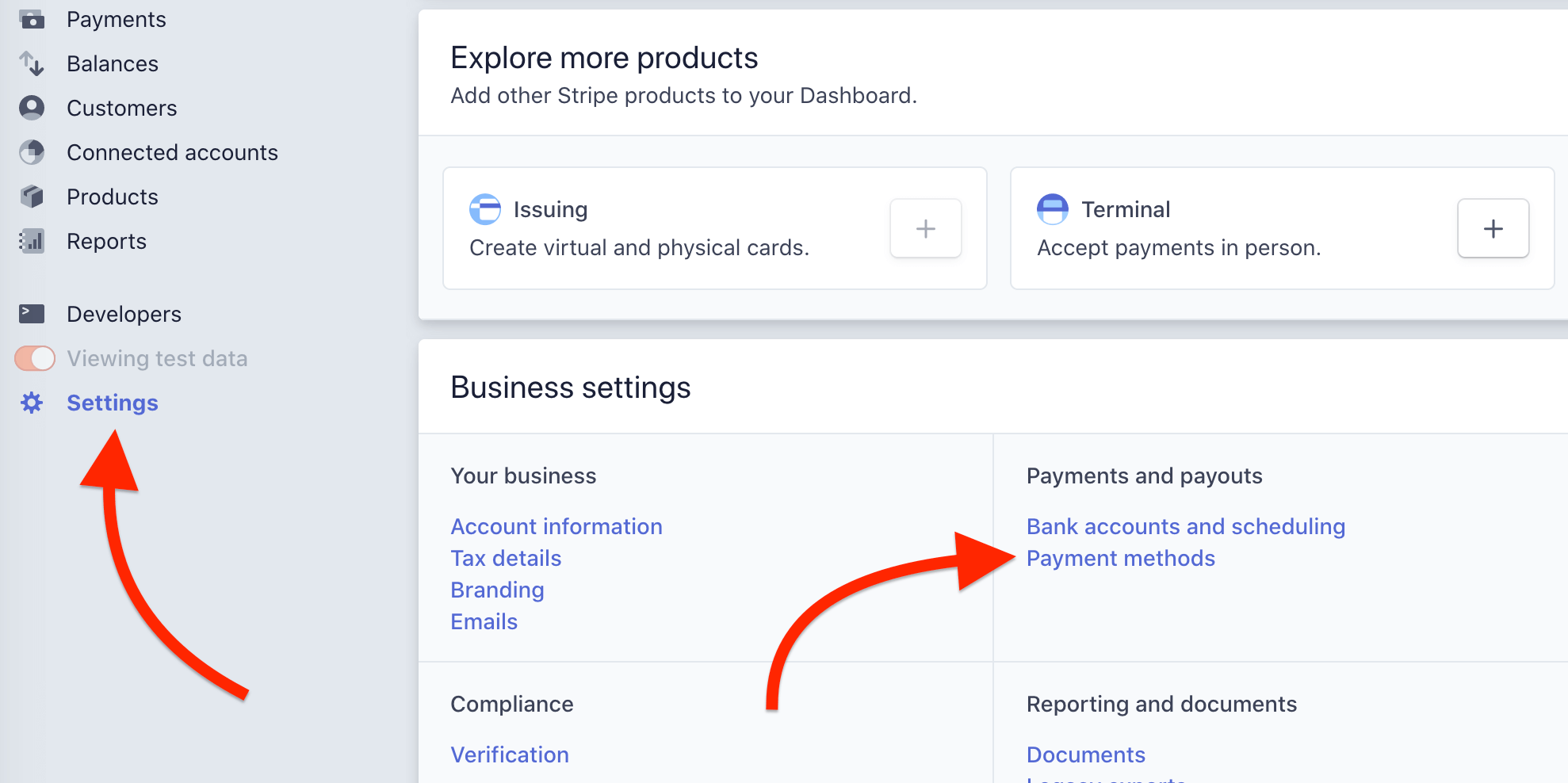The image size is (1568, 783).
Task: Add Issuing with plus button
Action: point(925,229)
